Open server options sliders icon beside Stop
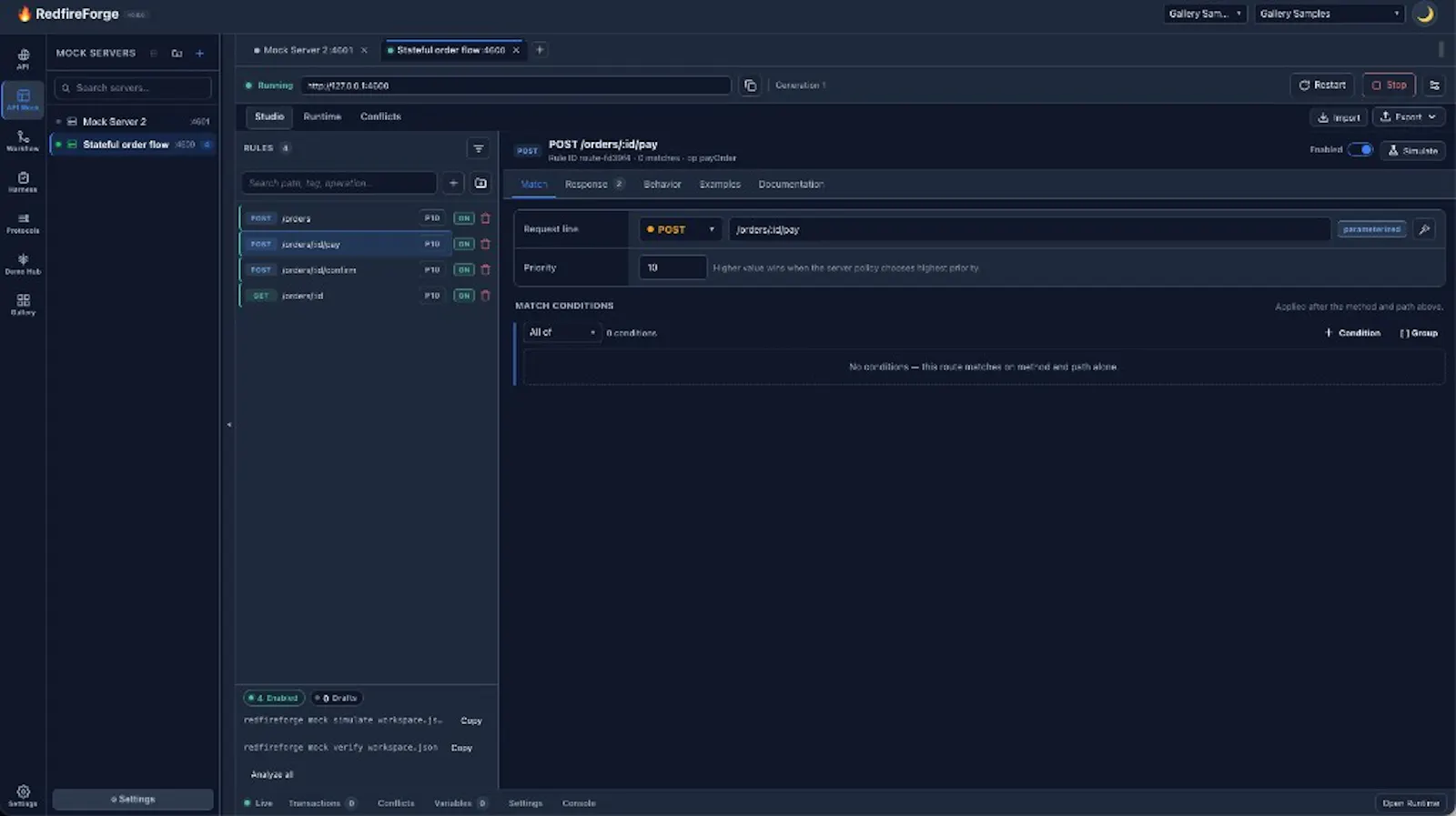Image resolution: width=1456 pixels, height=816 pixels. pos(1434,86)
